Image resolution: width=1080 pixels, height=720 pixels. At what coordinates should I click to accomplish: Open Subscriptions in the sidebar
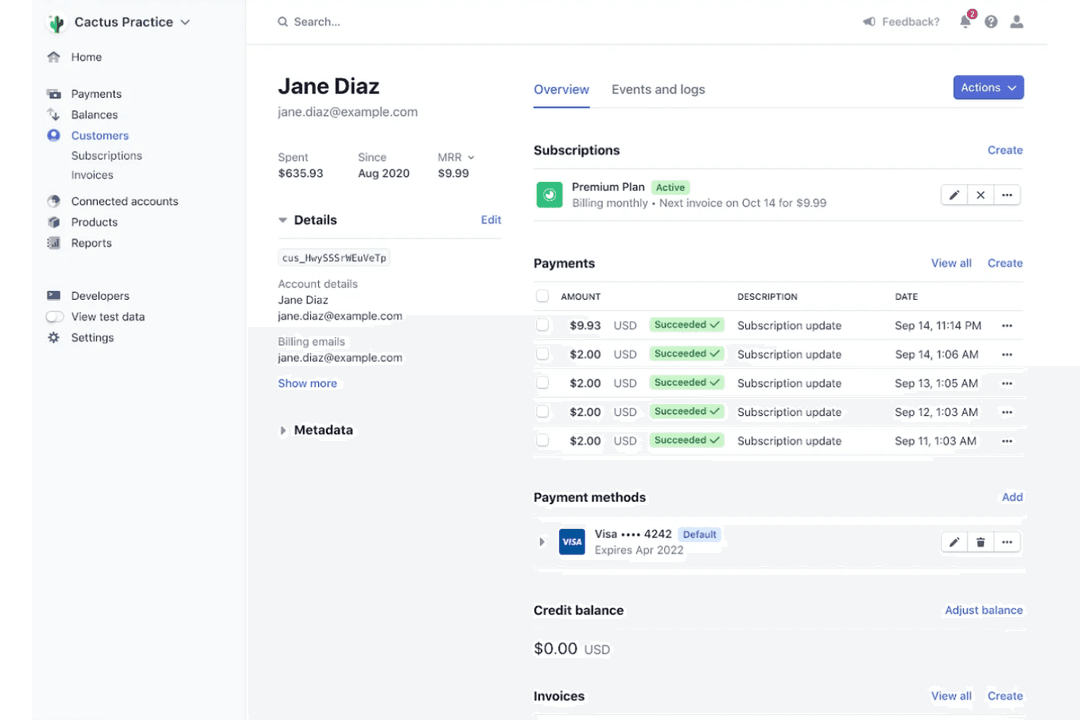point(107,156)
